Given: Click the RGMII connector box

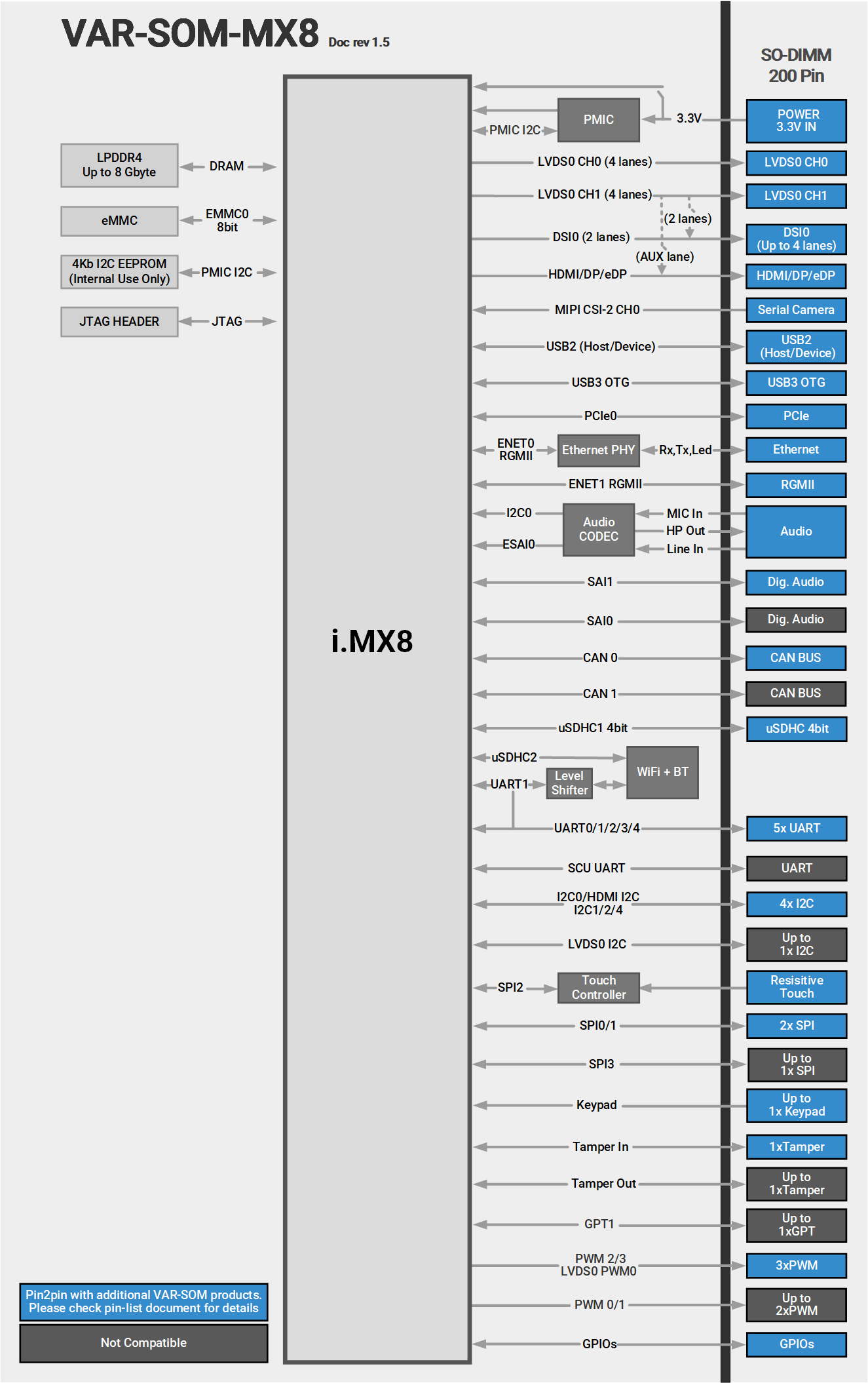Looking at the screenshot, I should tap(796, 485).
